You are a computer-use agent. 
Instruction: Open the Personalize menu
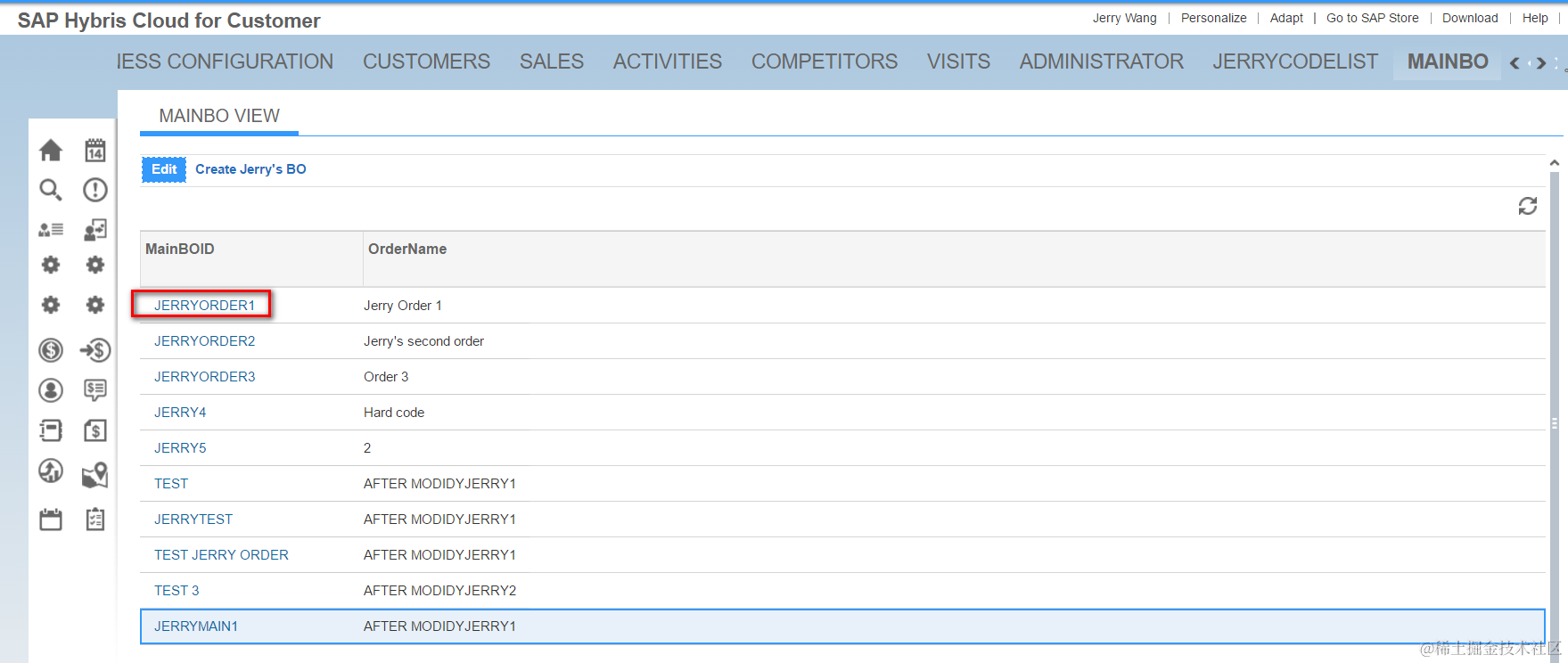click(1214, 18)
